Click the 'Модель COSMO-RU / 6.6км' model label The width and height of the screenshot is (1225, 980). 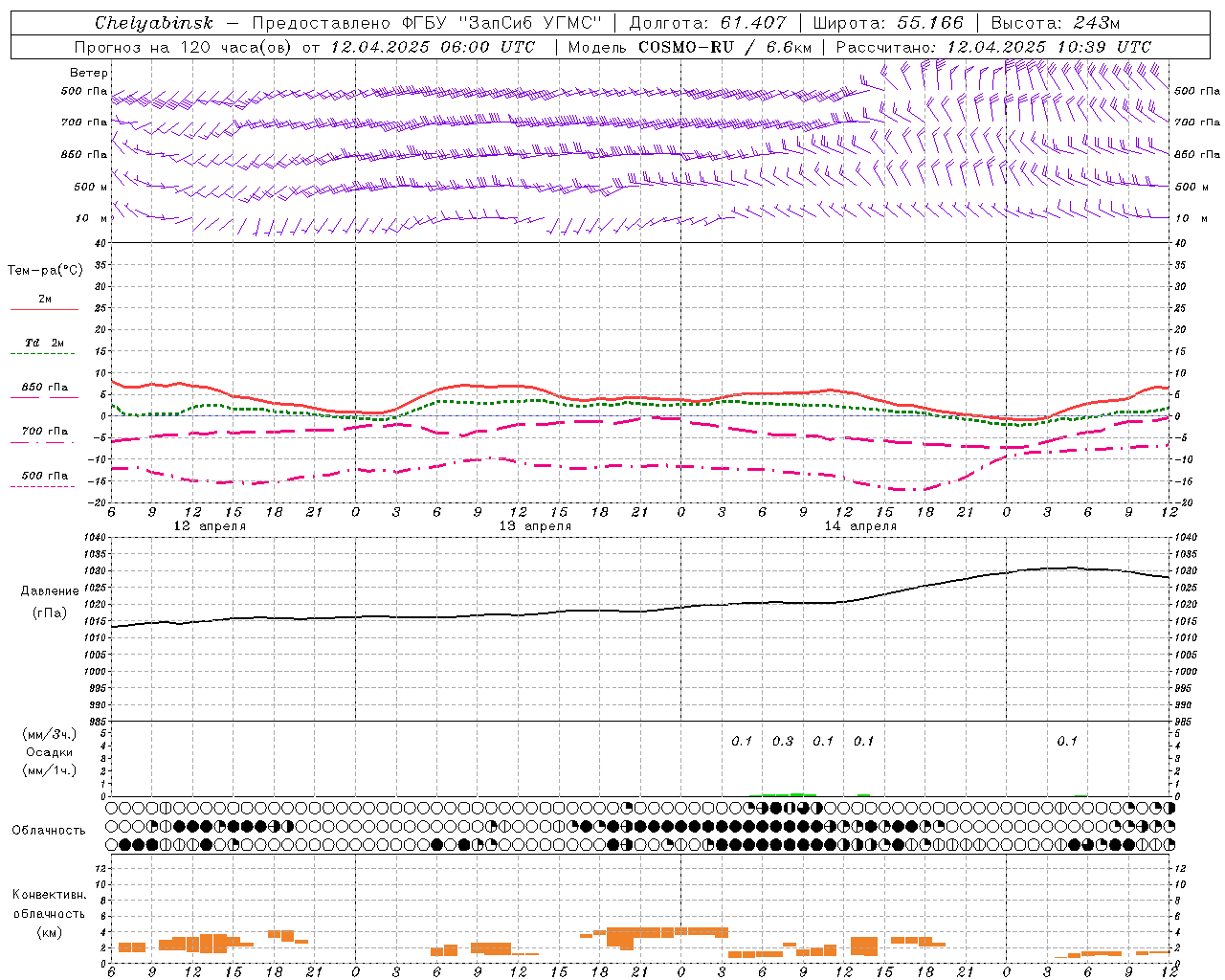click(689, 47)
